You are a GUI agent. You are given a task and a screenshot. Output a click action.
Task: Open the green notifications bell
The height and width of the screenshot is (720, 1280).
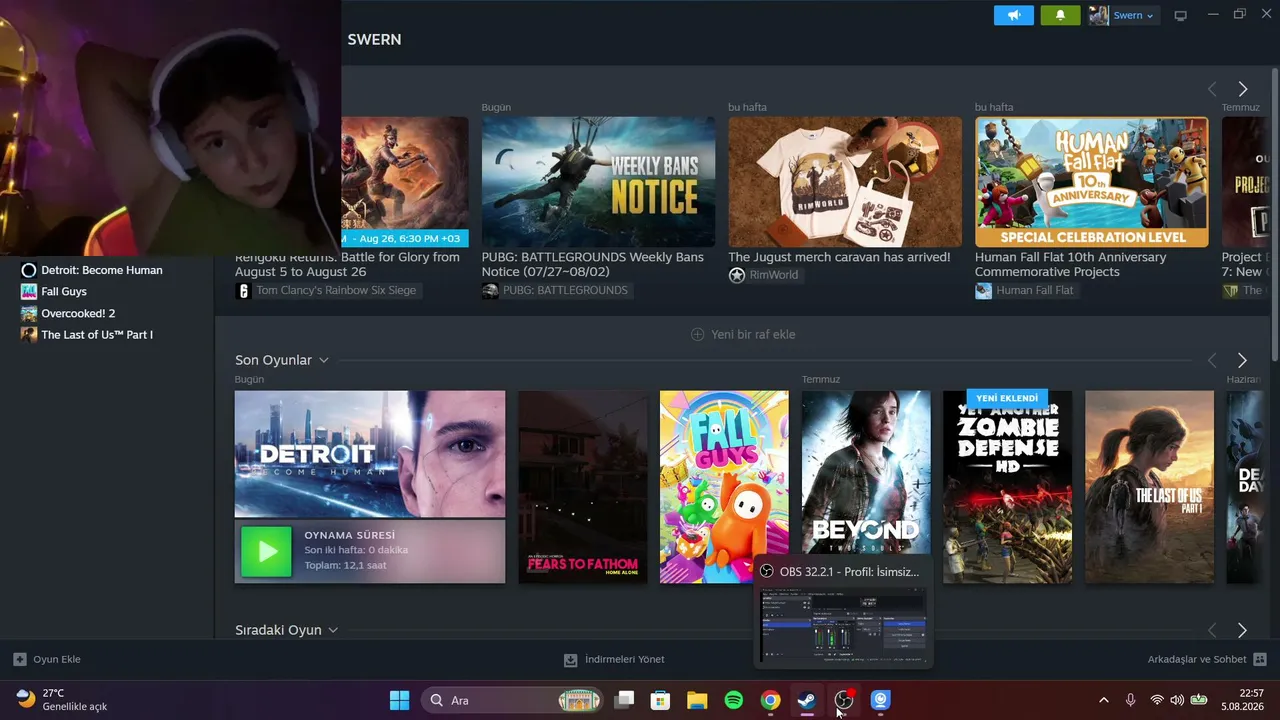click(x=1060, y=15)
